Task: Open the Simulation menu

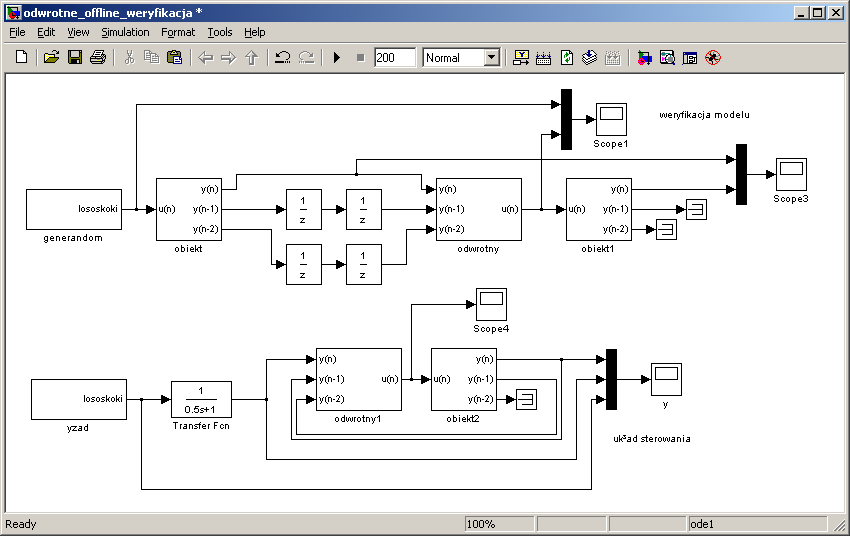Action: click(x=125, y=32)
